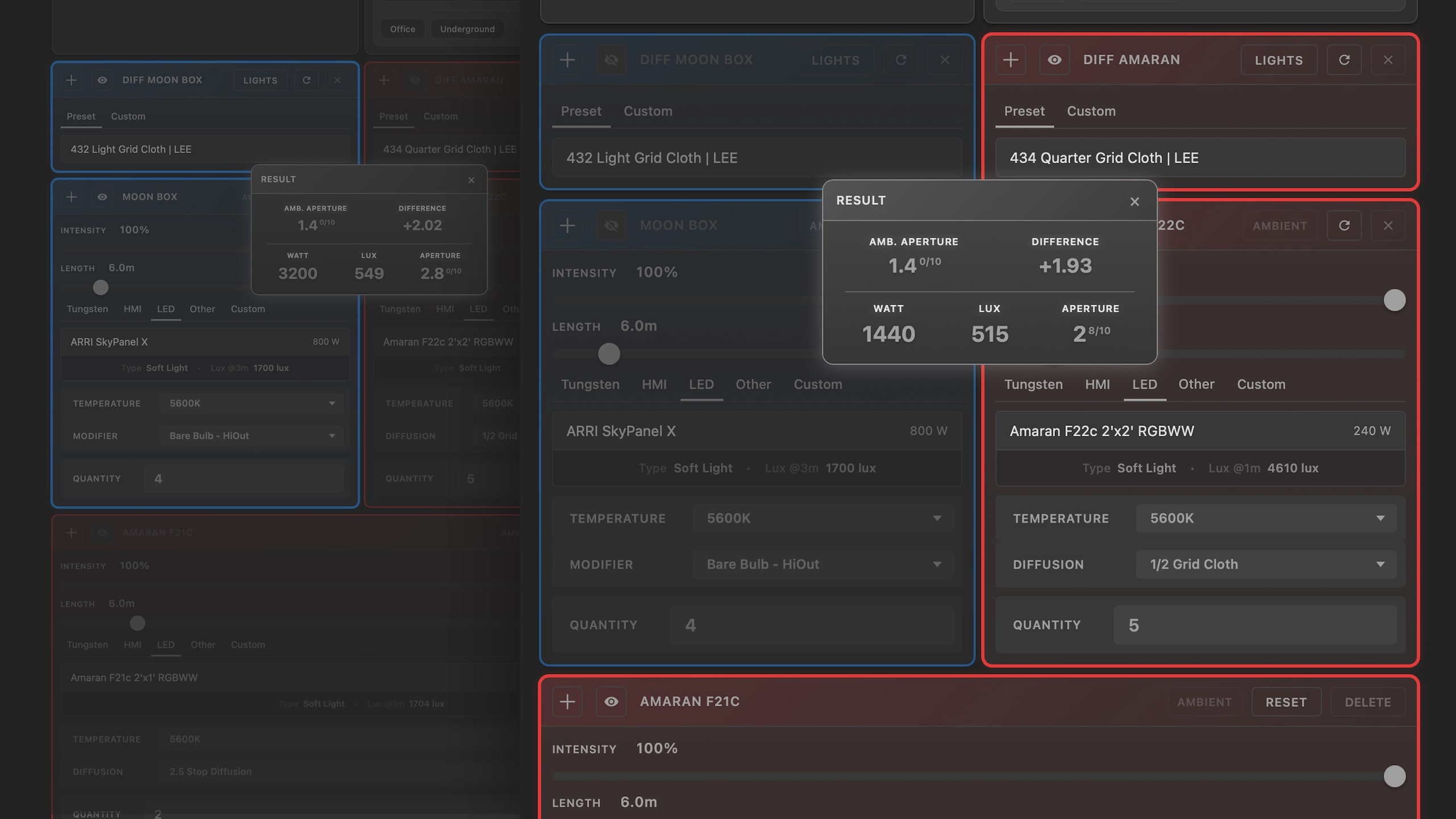Viewport: 1456px width, 819px height.
Task: Click the plus icon on large-view AMARAN F21C card
Action: 567,702
